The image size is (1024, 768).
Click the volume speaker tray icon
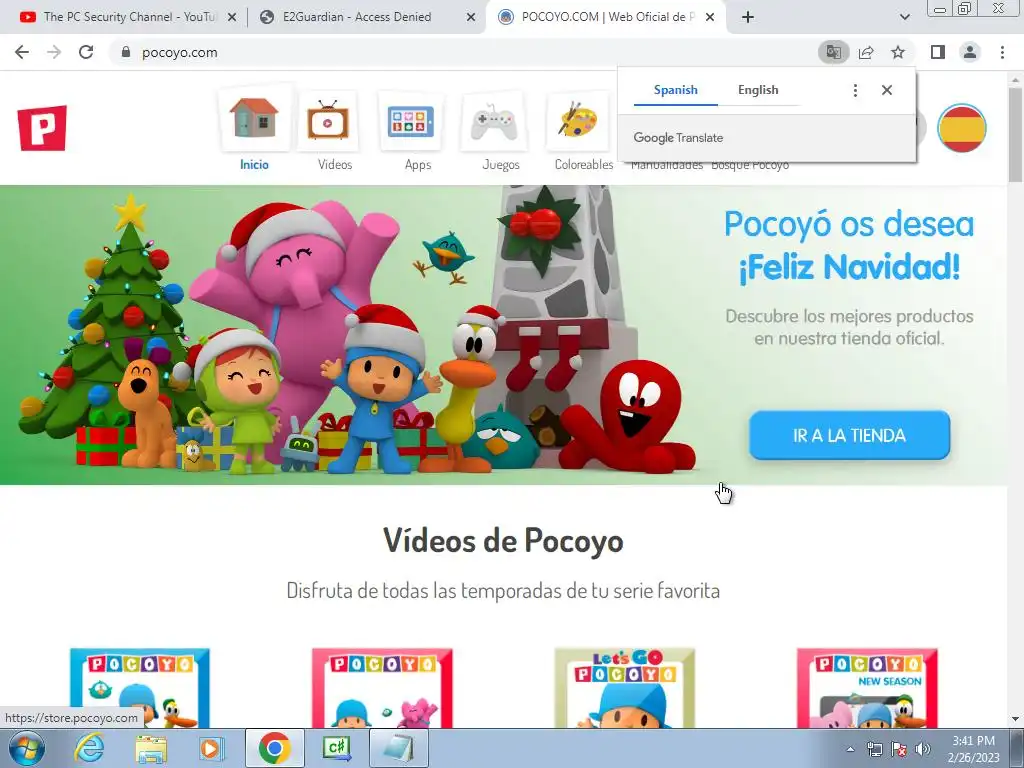[x=922, y=749]
